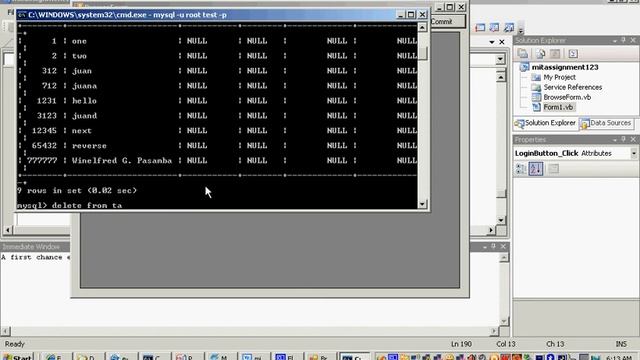Click code editor horizontal scroll left arrow
The width and height of the screenshot is (640, 360).
(x=7, y=230)
